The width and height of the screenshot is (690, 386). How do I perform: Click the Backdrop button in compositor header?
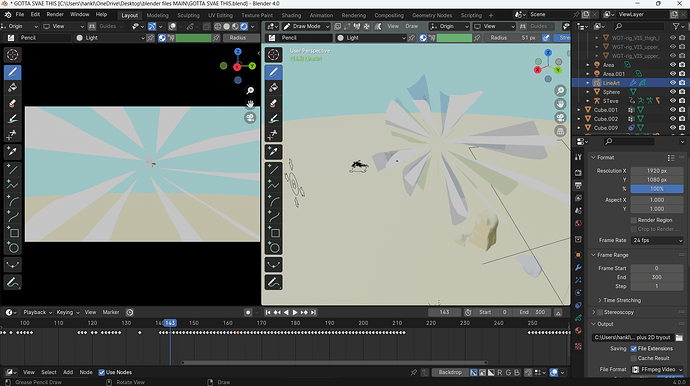pyautogui.click(x=450, y=372)
